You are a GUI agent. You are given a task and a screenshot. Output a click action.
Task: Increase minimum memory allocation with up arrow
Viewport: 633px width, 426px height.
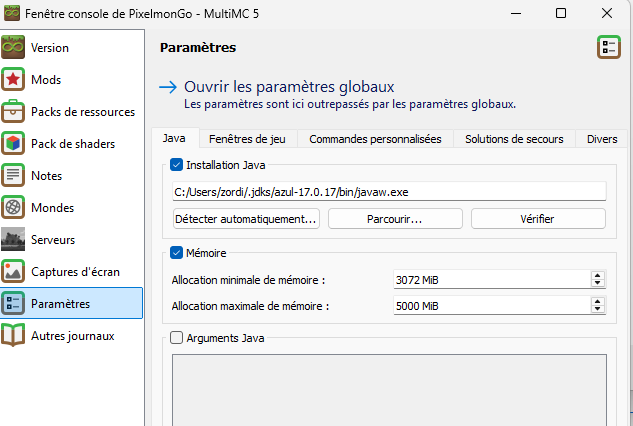pos(598,276)
